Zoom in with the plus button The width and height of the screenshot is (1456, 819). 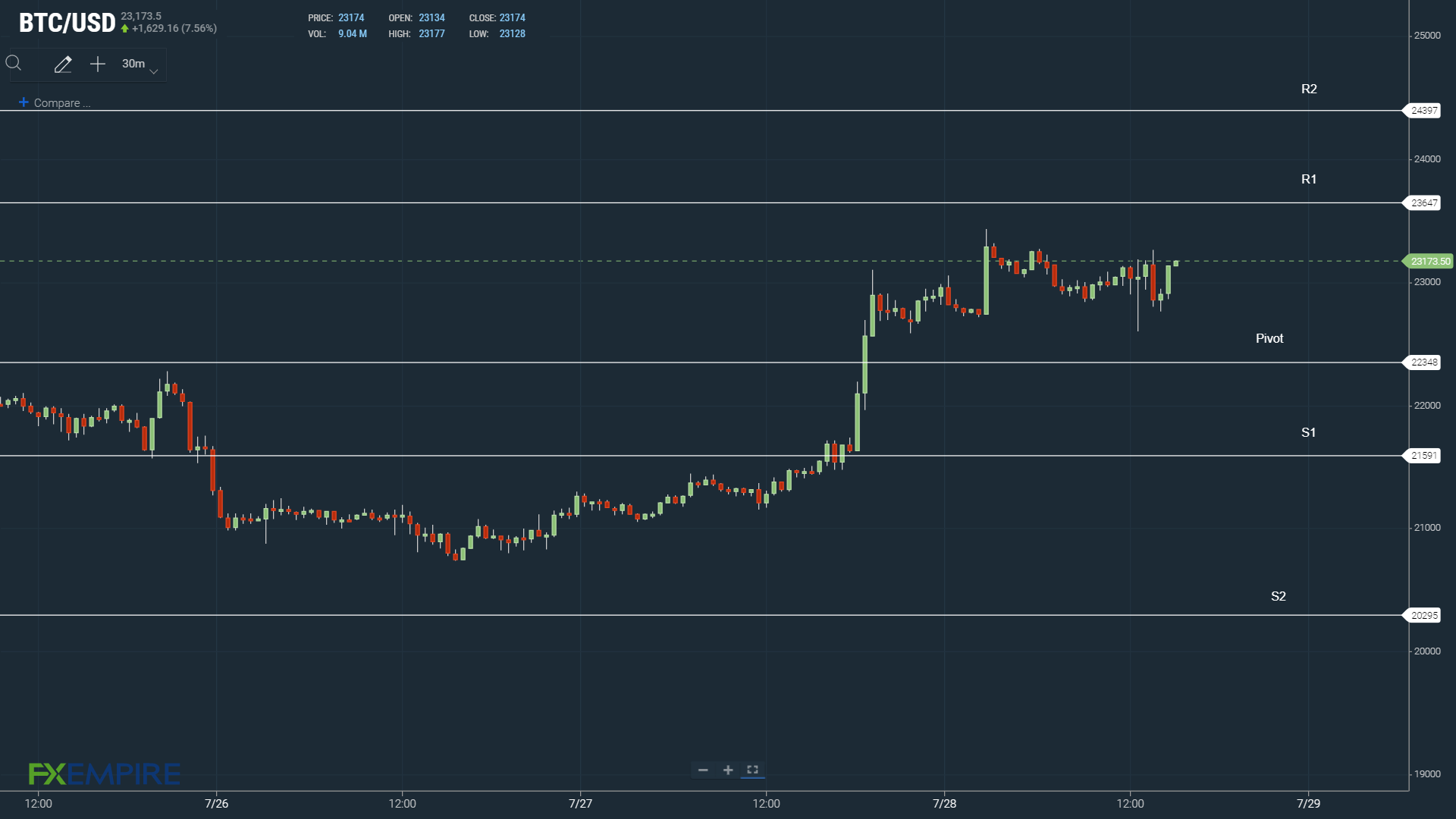coord(728,770)
